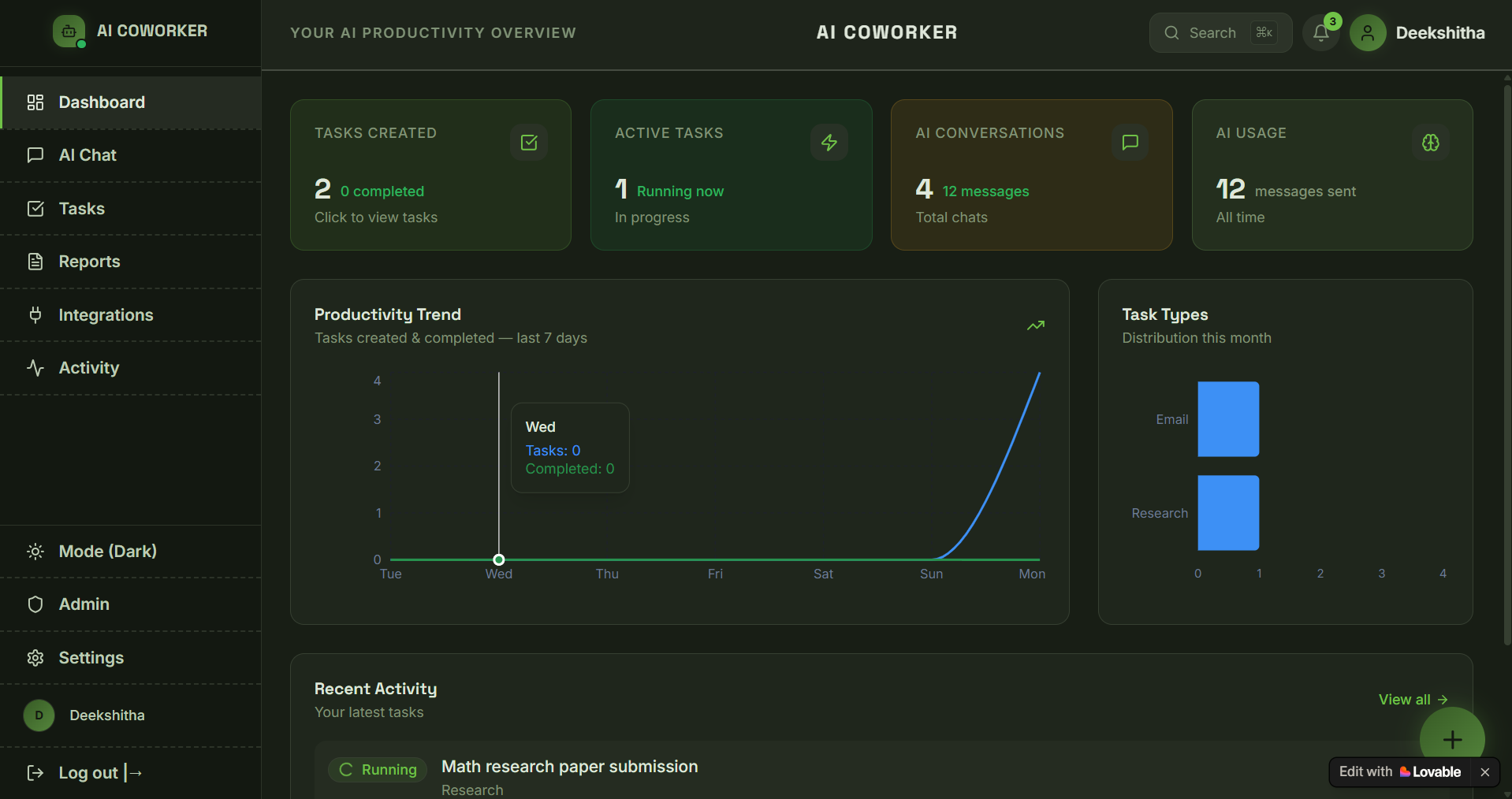The image size is (1512, 799).
Task: Click the Tasks Created checkmark icon
Action: click(x=529, y=143)
